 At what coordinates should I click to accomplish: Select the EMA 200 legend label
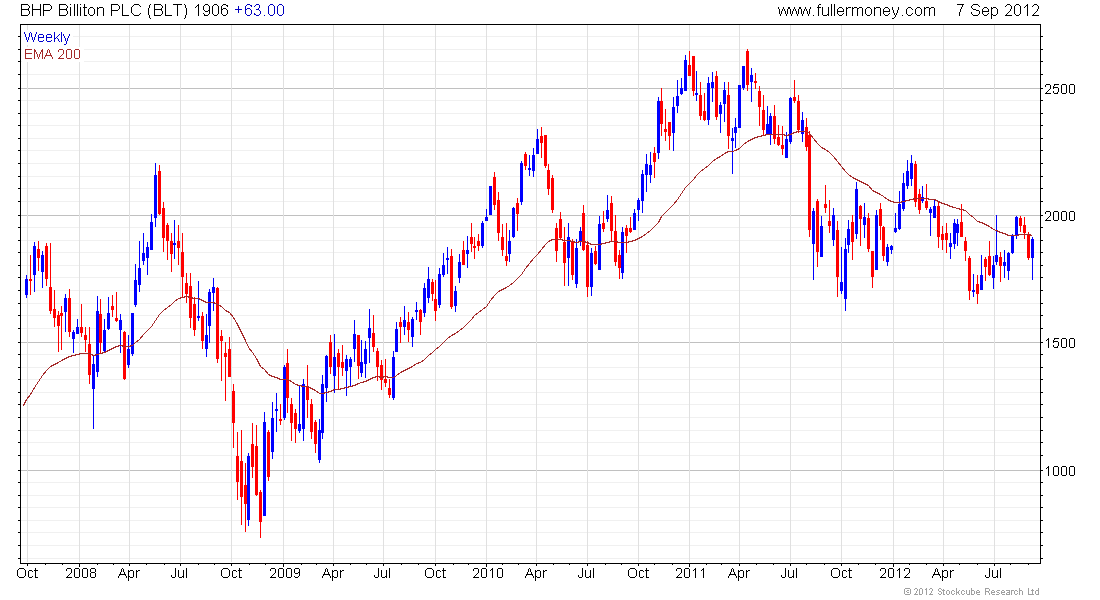point(52,55)
